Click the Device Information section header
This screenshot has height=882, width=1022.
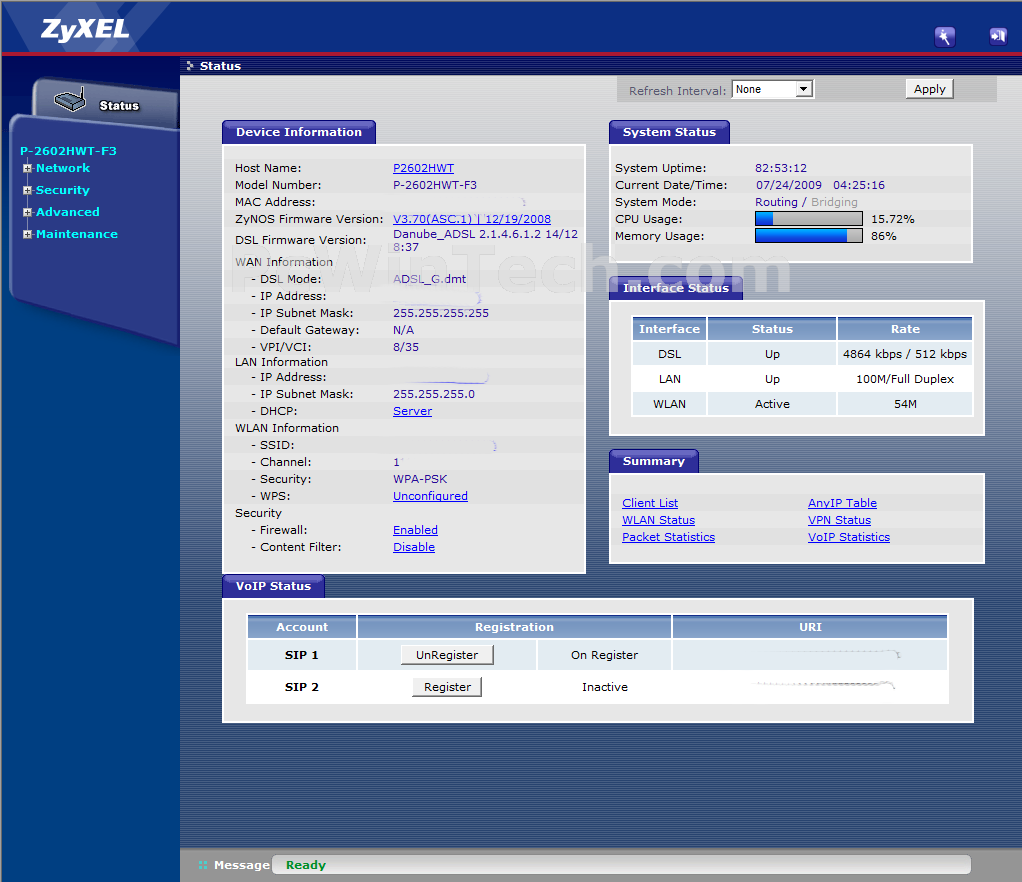pyautogui.click(x=299, y=132)
